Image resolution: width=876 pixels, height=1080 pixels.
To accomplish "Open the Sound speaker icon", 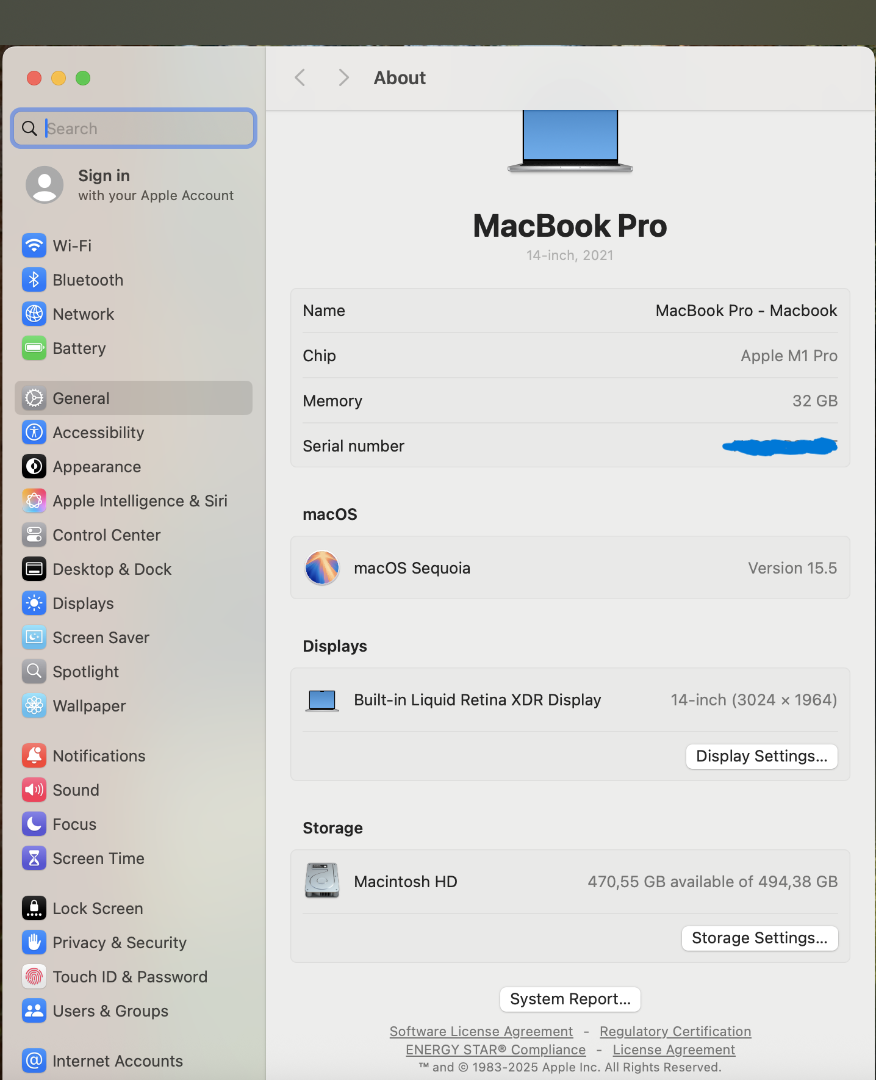I will click(34, 790).
